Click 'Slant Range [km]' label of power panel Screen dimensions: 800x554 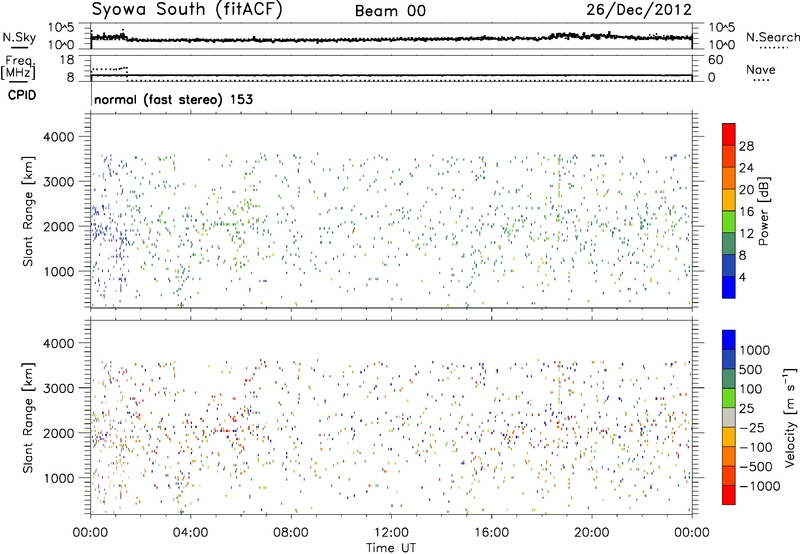tap(28, 211)
